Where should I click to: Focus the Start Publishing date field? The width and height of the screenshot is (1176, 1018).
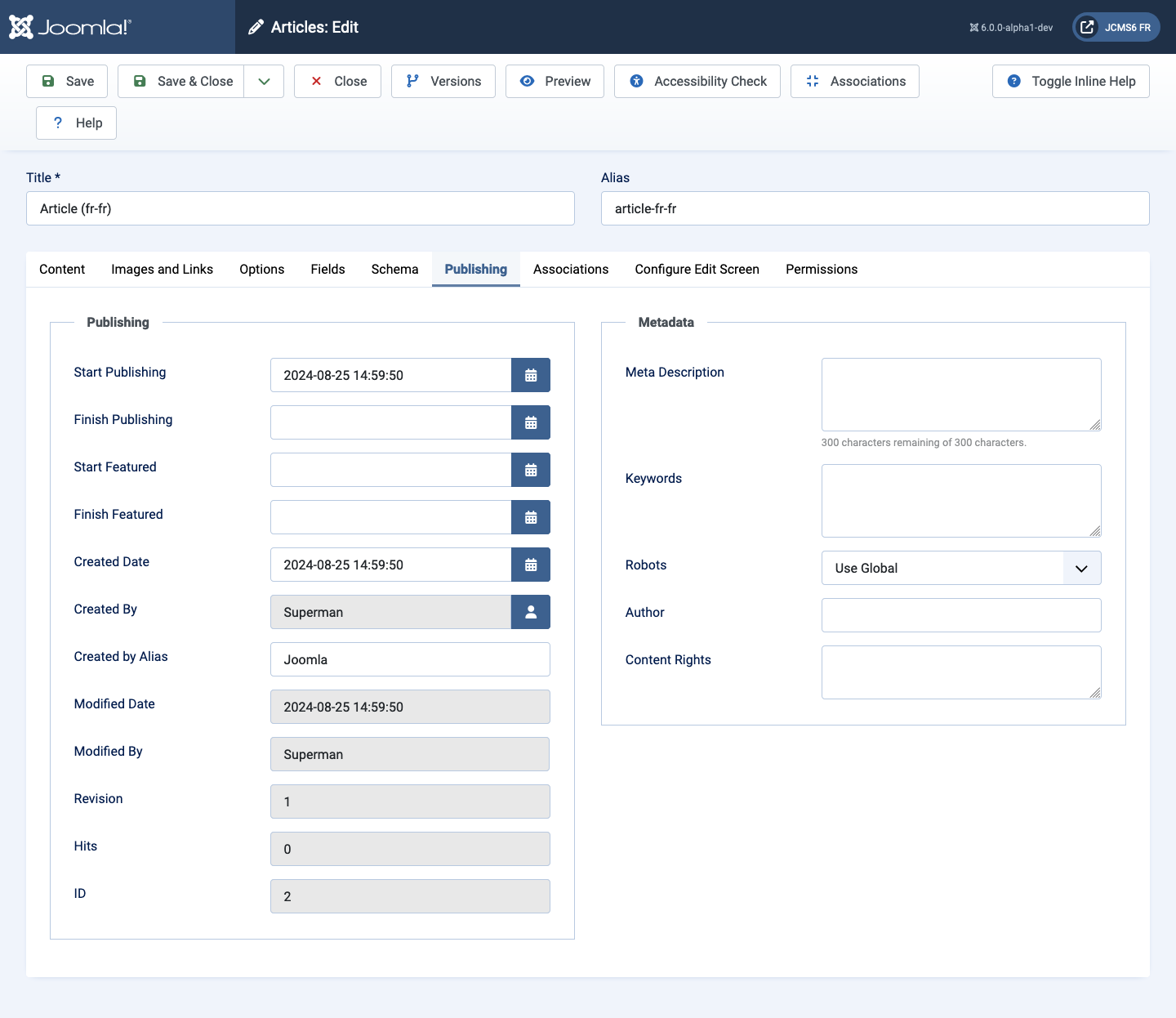tap(391, 375)
